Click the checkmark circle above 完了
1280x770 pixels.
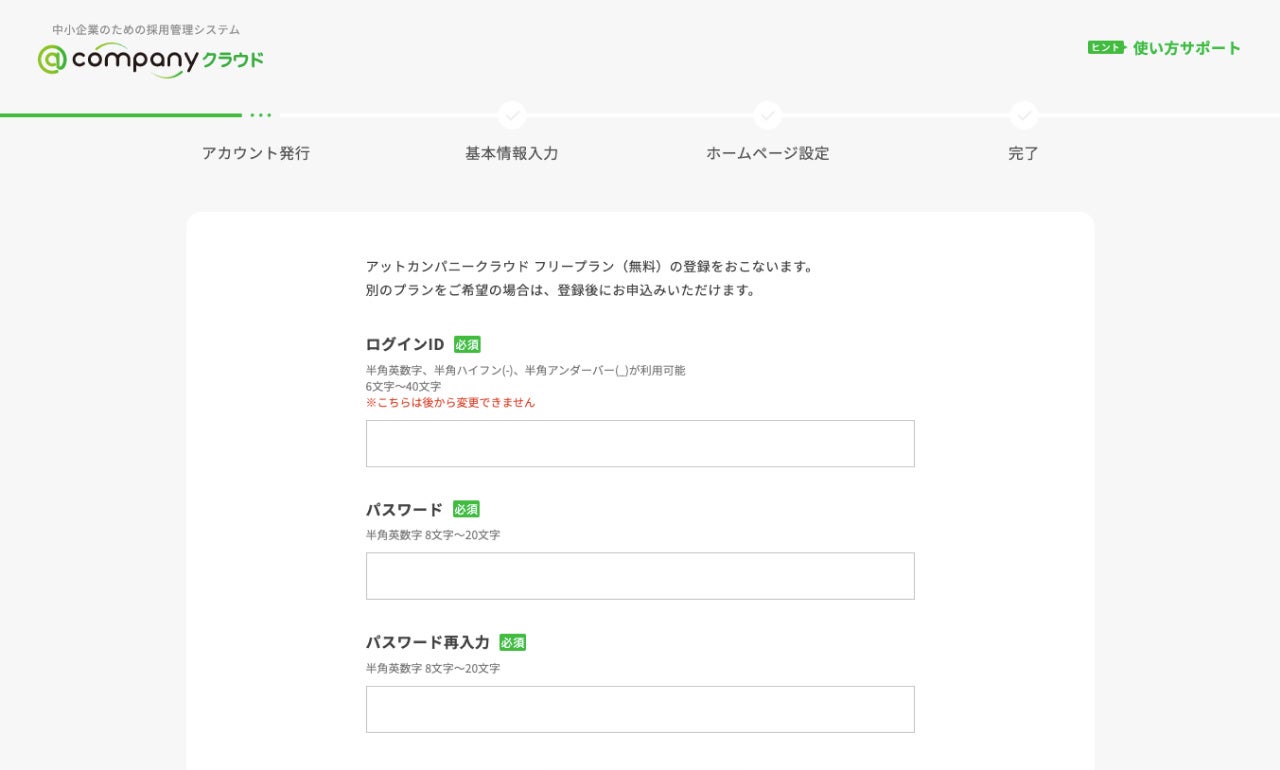click(1023, 115)
